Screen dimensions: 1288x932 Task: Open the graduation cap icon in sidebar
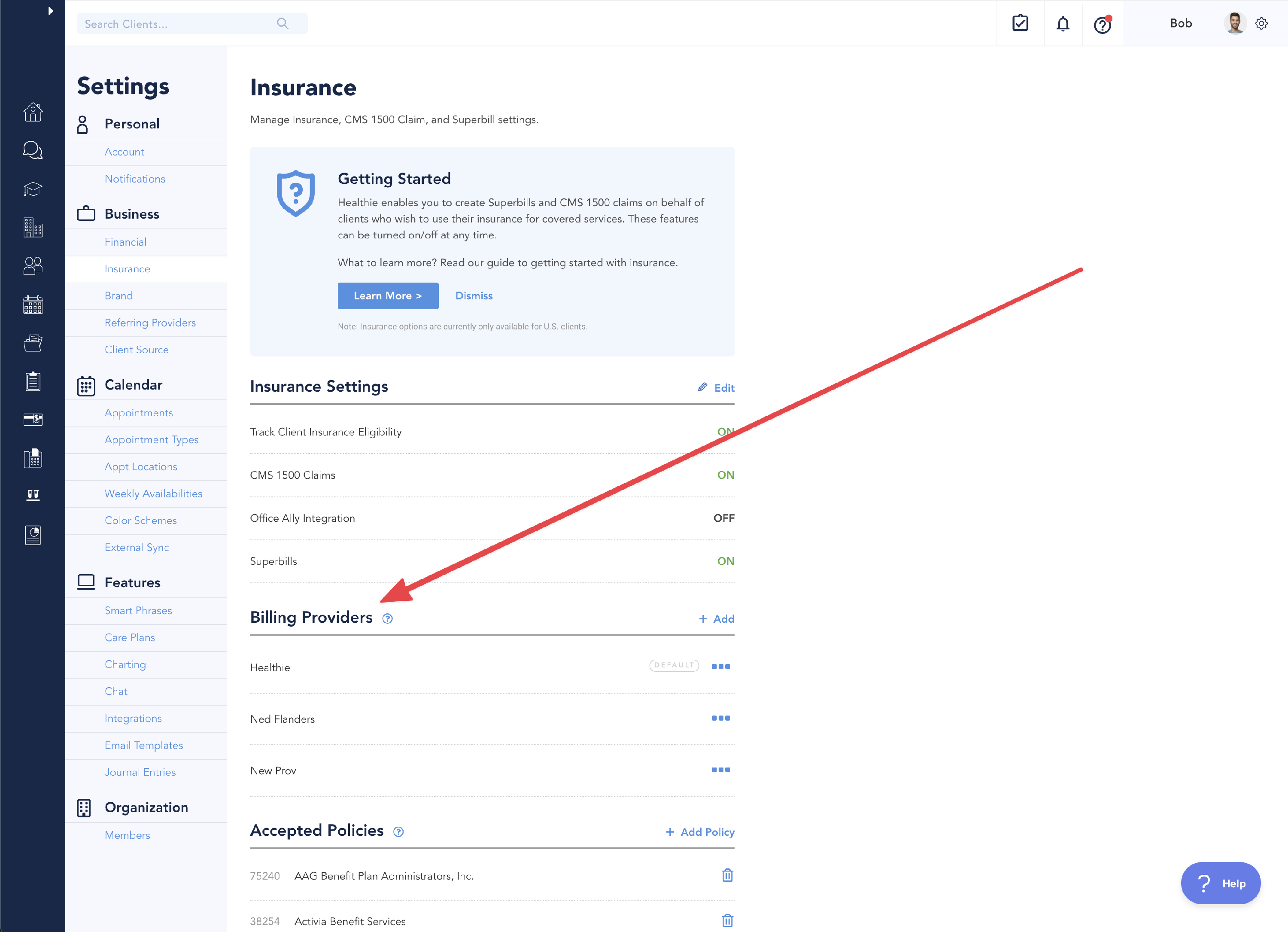point(33,189)
